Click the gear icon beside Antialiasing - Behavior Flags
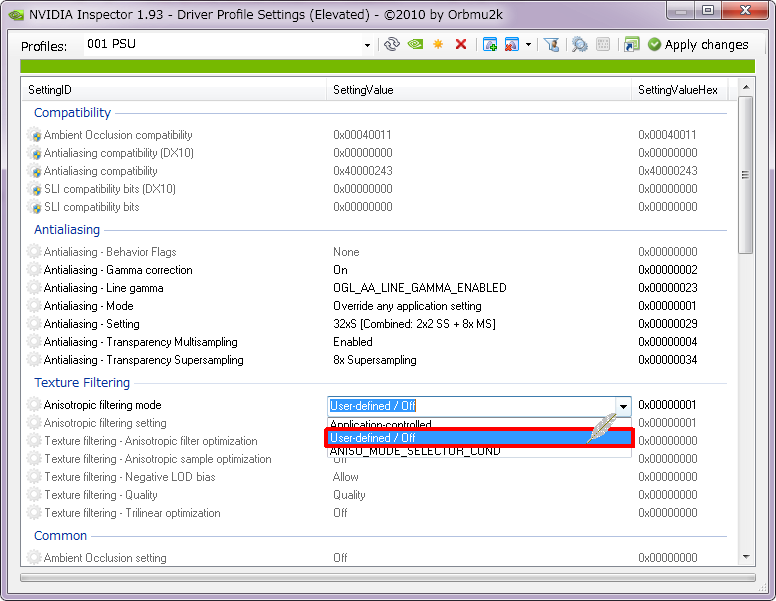776x601 pixels. [34, 251]
